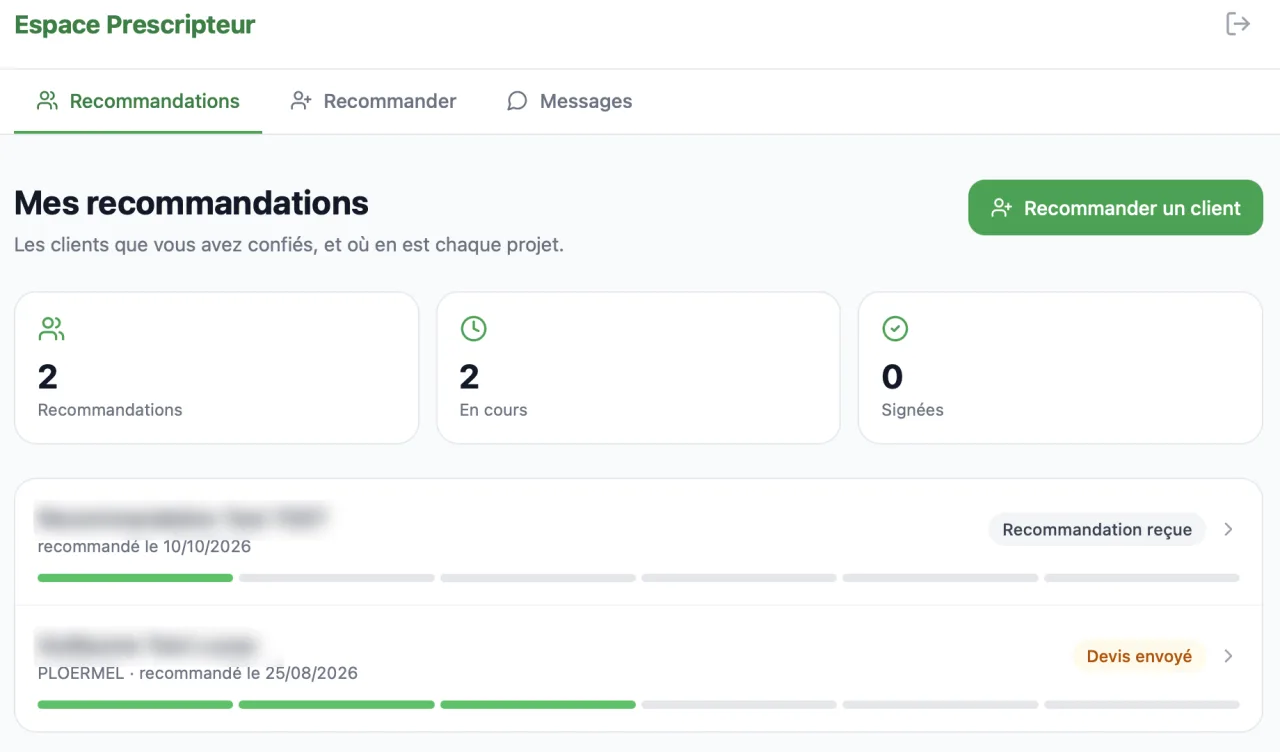Image resolution: width=1280 pixels, height=752 pixels.
Task: Click the Espace Prescripteur title
Action: [135, 25]
